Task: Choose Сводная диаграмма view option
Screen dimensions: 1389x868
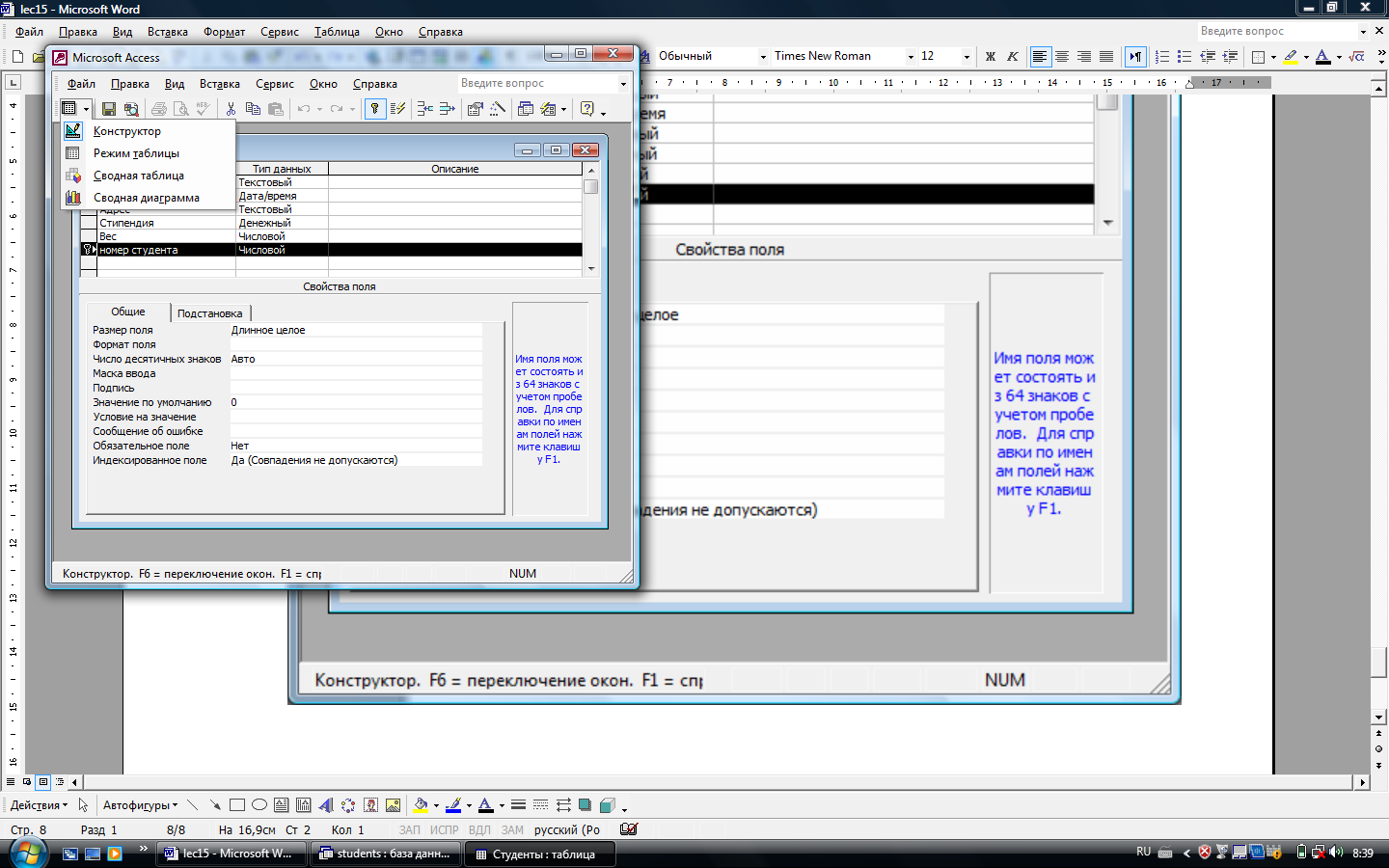Action: coord(148,198)
